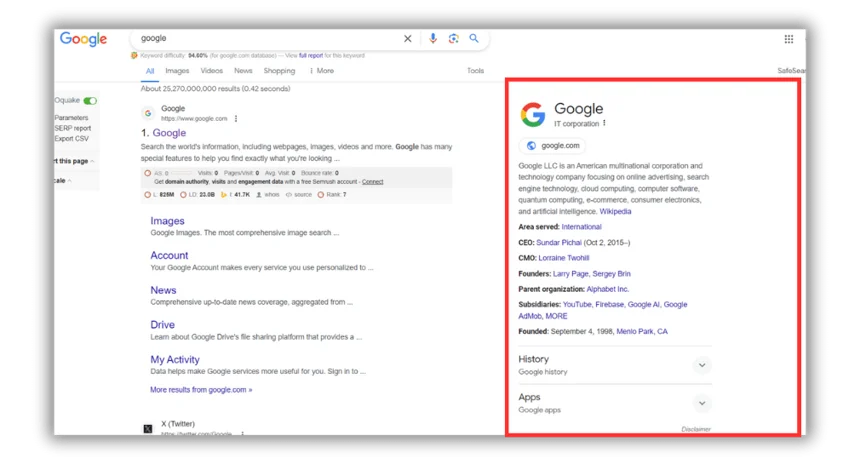860x464 pixels.
Task: Clear the search box with the X icon
Action: pyautogui.click(x=408, y=38)
